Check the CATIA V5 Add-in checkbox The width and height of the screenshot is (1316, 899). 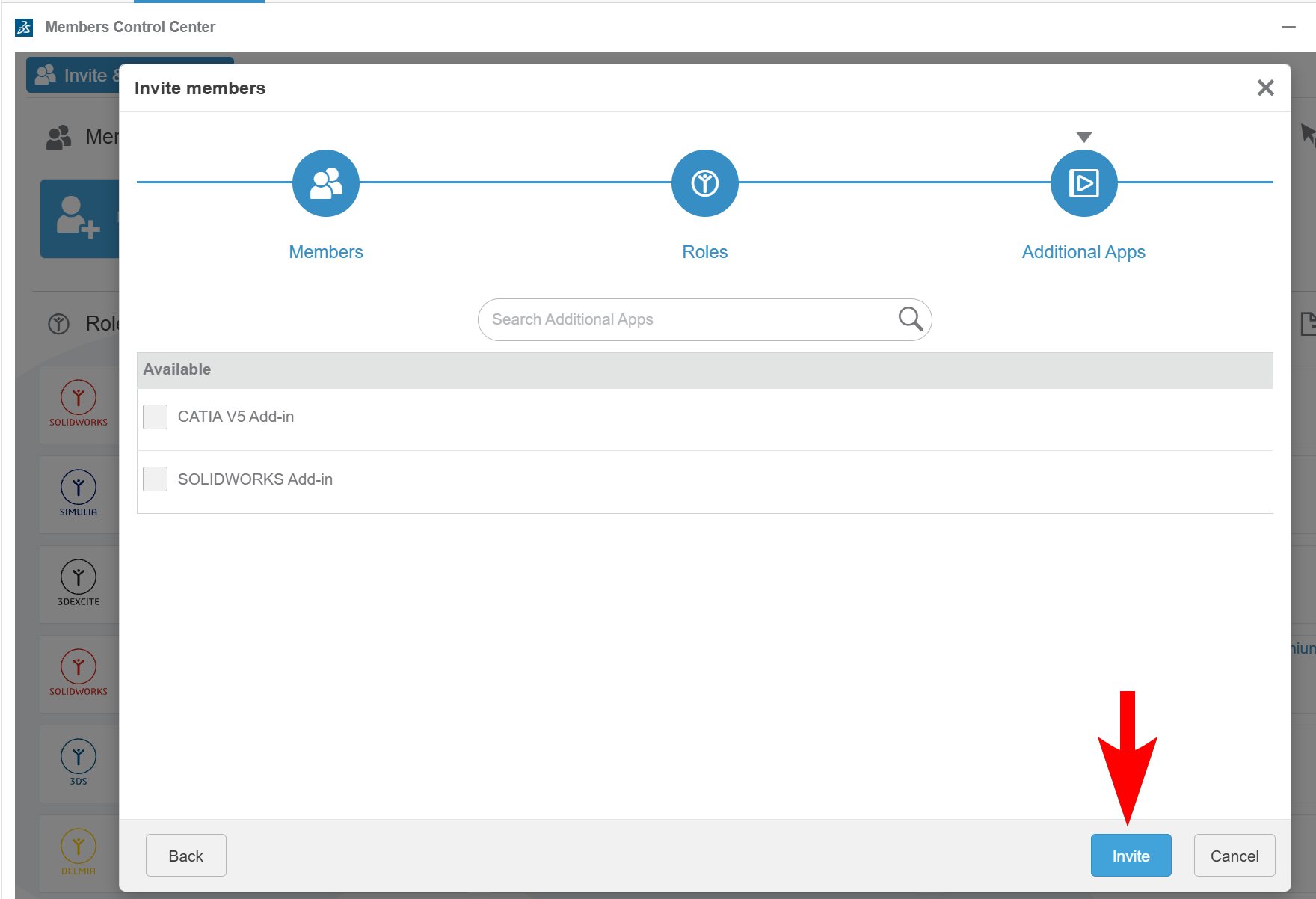(156, 417)
